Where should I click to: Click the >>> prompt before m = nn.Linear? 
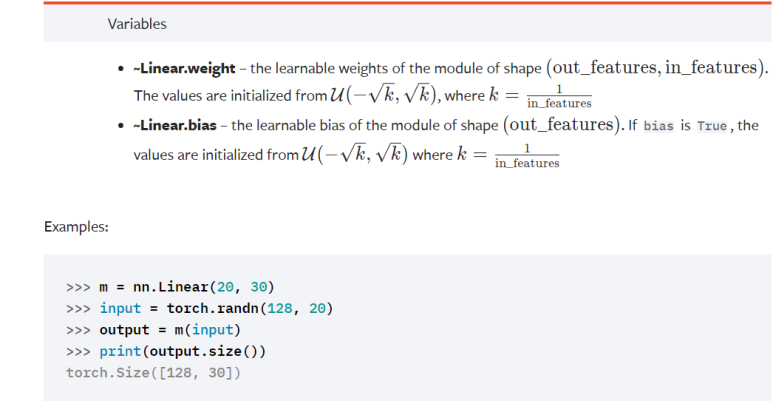[79, 286]
